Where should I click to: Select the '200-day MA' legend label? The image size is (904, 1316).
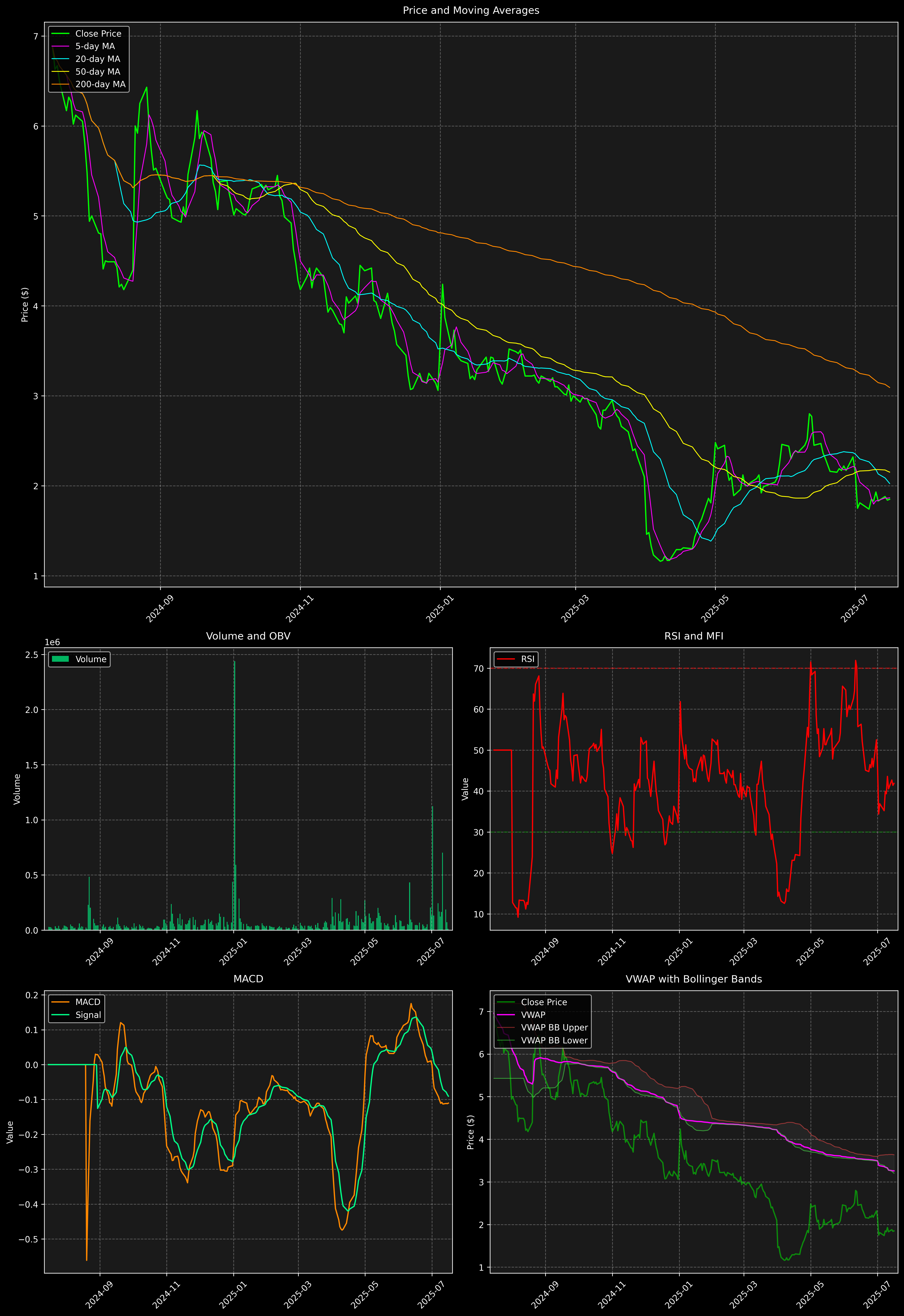[x=100, y=84]
